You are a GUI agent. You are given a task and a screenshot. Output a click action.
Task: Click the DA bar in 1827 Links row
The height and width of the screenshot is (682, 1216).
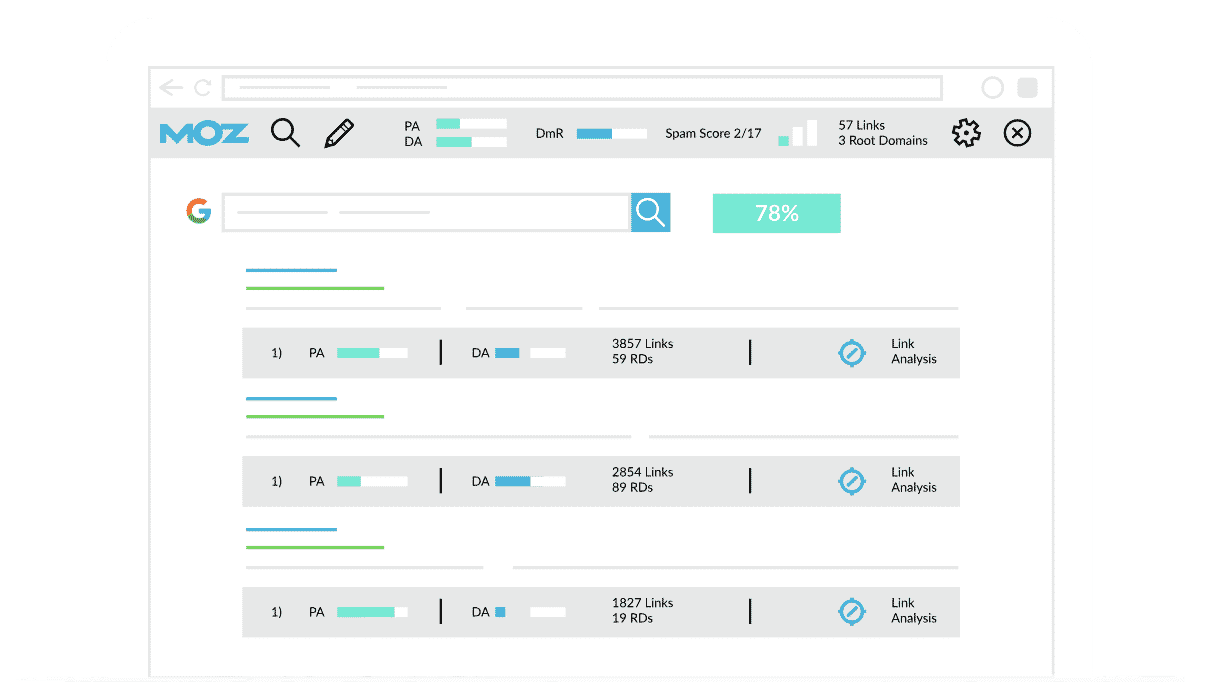tap(530, 612)
